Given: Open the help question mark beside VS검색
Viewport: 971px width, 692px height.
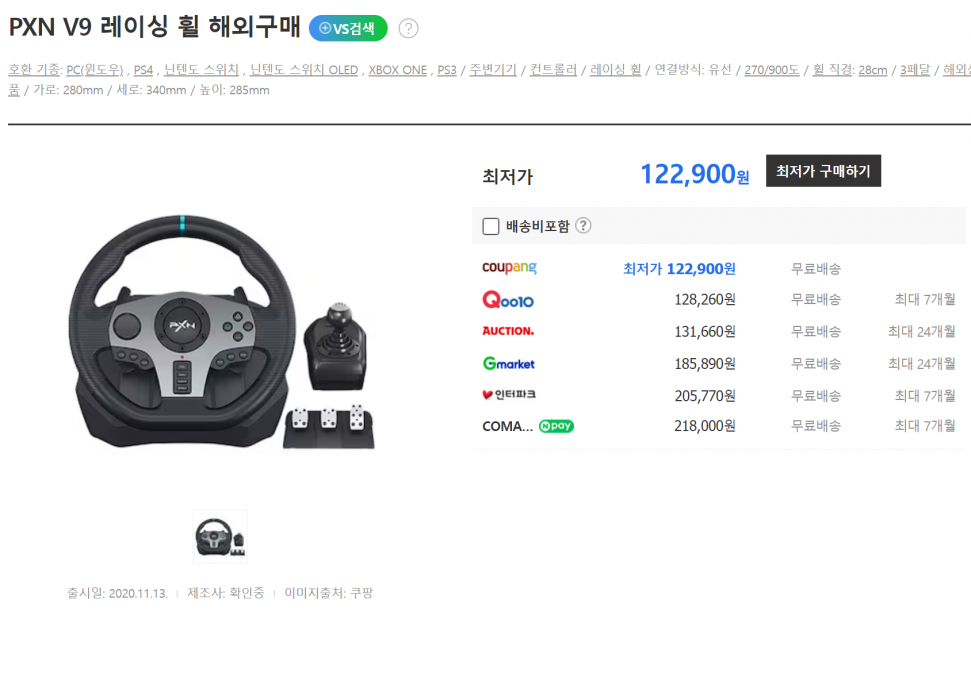Looking at the screenshot, I should click(x=408, y=28).
